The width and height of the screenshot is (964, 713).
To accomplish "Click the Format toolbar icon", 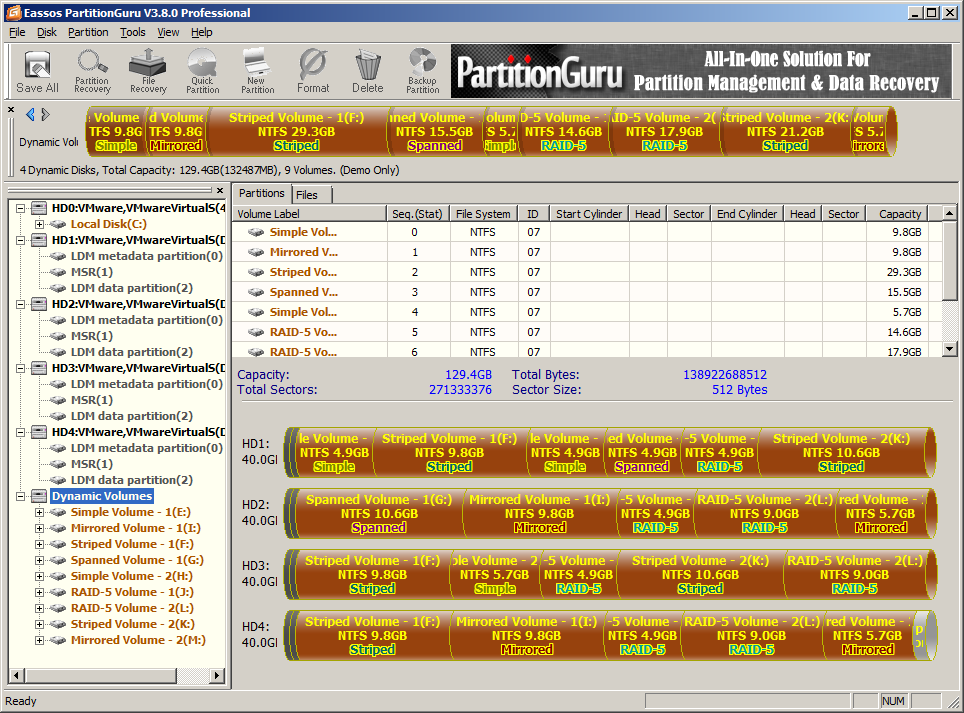I will (x=313, y=72).
